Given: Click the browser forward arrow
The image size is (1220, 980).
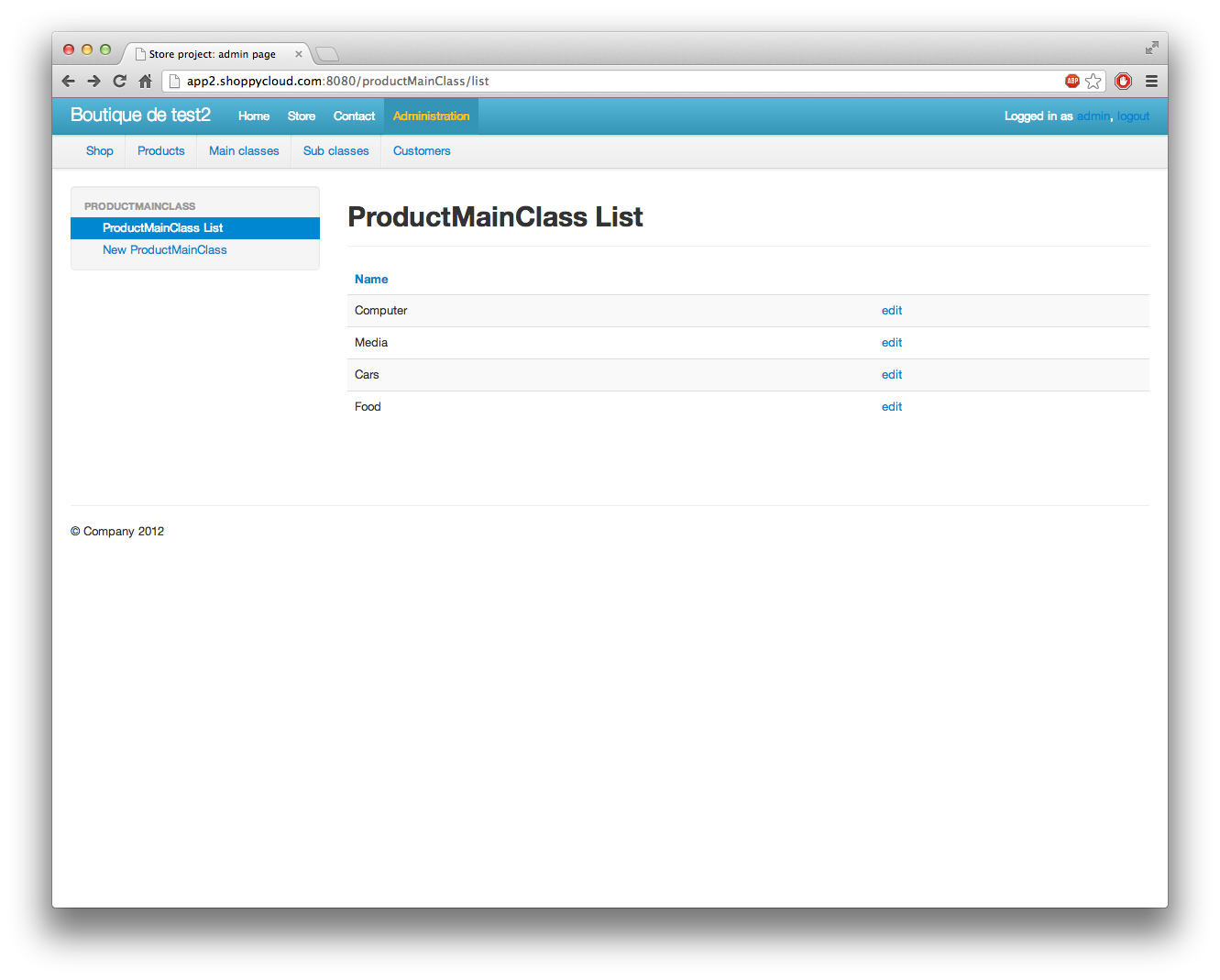Looking at the screenshot, I should point(93,82).
